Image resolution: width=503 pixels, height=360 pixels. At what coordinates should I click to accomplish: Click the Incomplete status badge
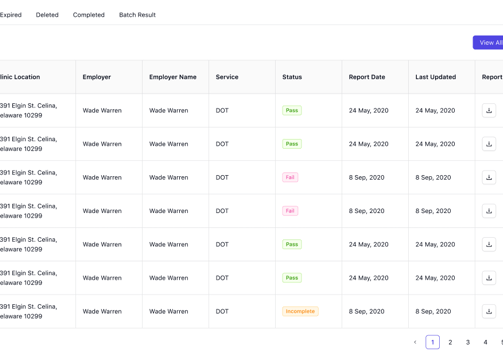pyautogui.click(x=300, y=311)
